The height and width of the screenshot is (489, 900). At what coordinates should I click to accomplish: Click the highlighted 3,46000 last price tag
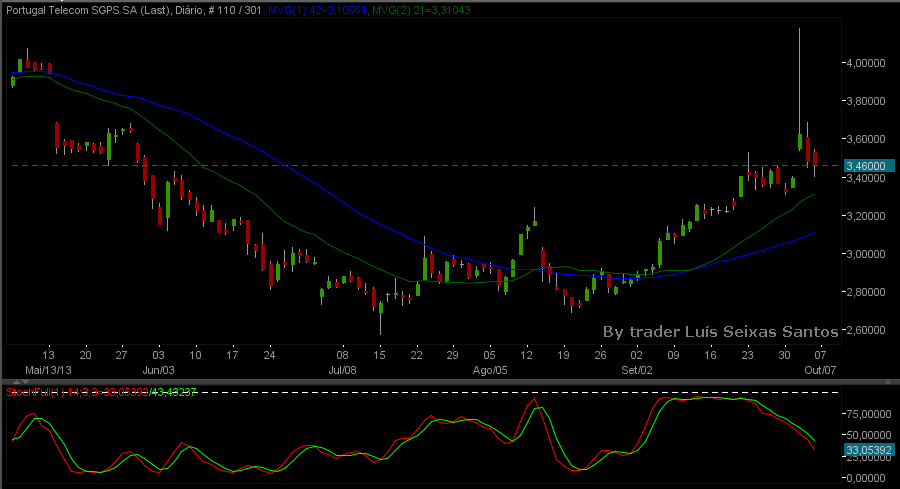coord(870,166)
